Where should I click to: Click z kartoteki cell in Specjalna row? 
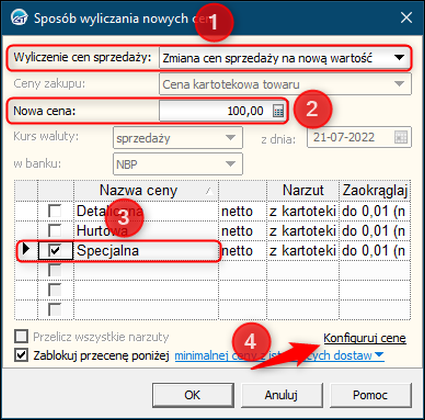[303, 251]
